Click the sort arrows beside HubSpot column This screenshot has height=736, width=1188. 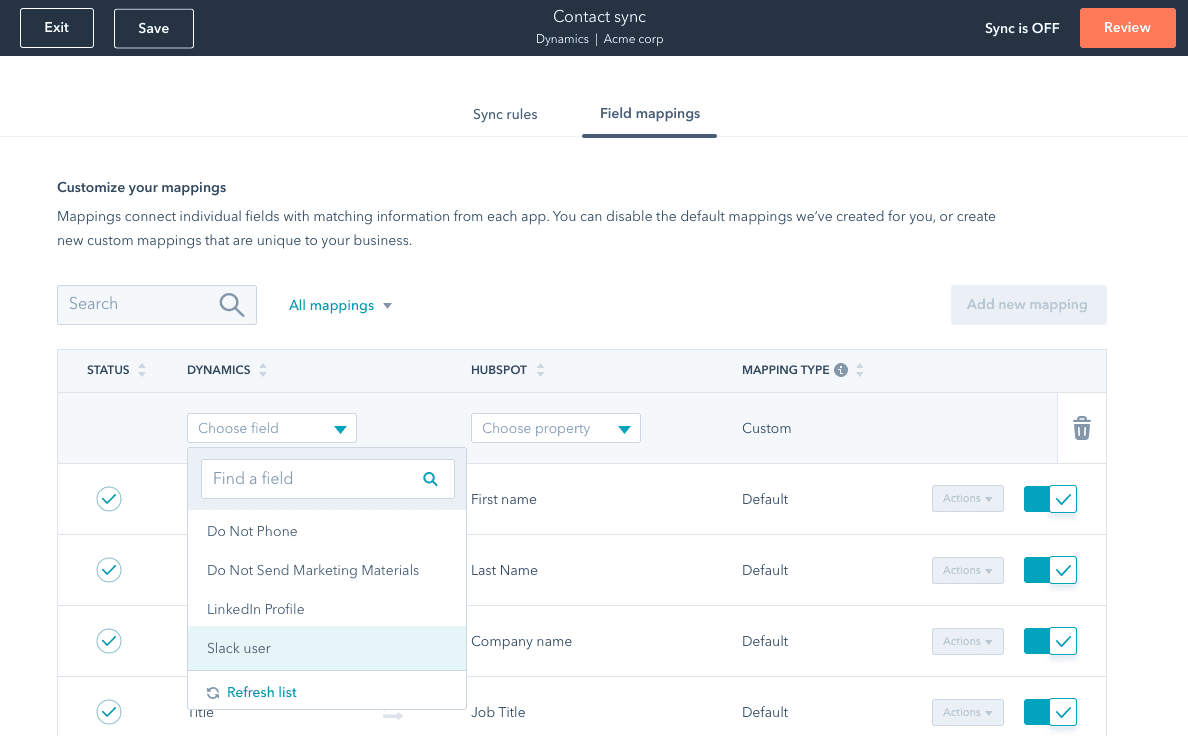tap(540, 370)
